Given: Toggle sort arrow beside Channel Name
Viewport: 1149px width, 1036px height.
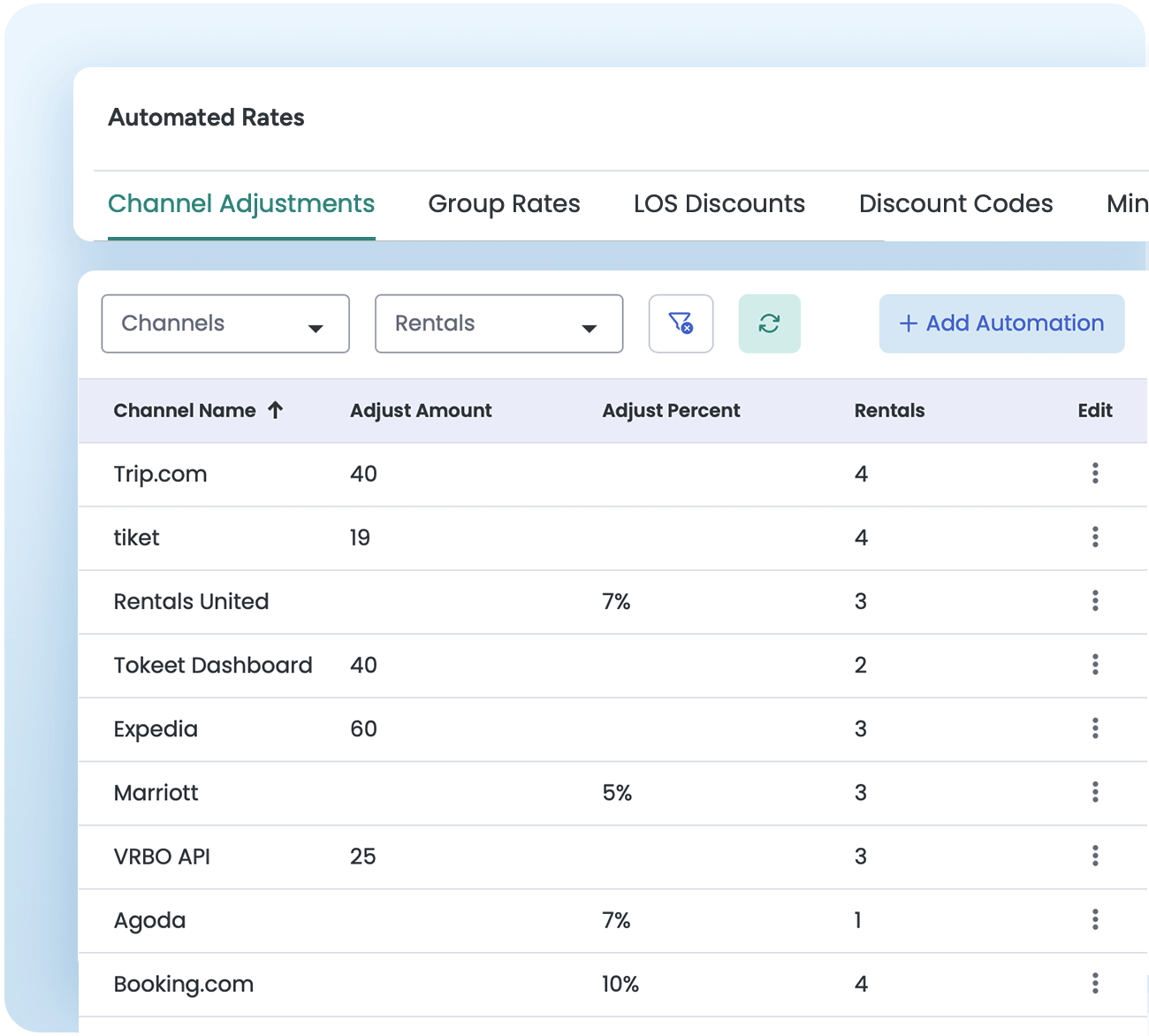Looking at the screenshot, I should tap(275, 410).
